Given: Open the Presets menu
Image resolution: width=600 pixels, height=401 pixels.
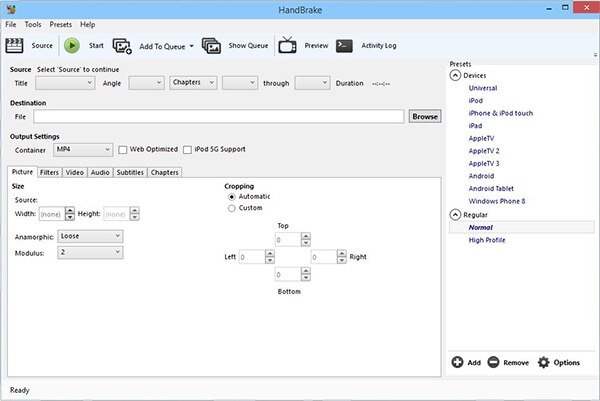Looking at the screenshot, I should point(60,24).
